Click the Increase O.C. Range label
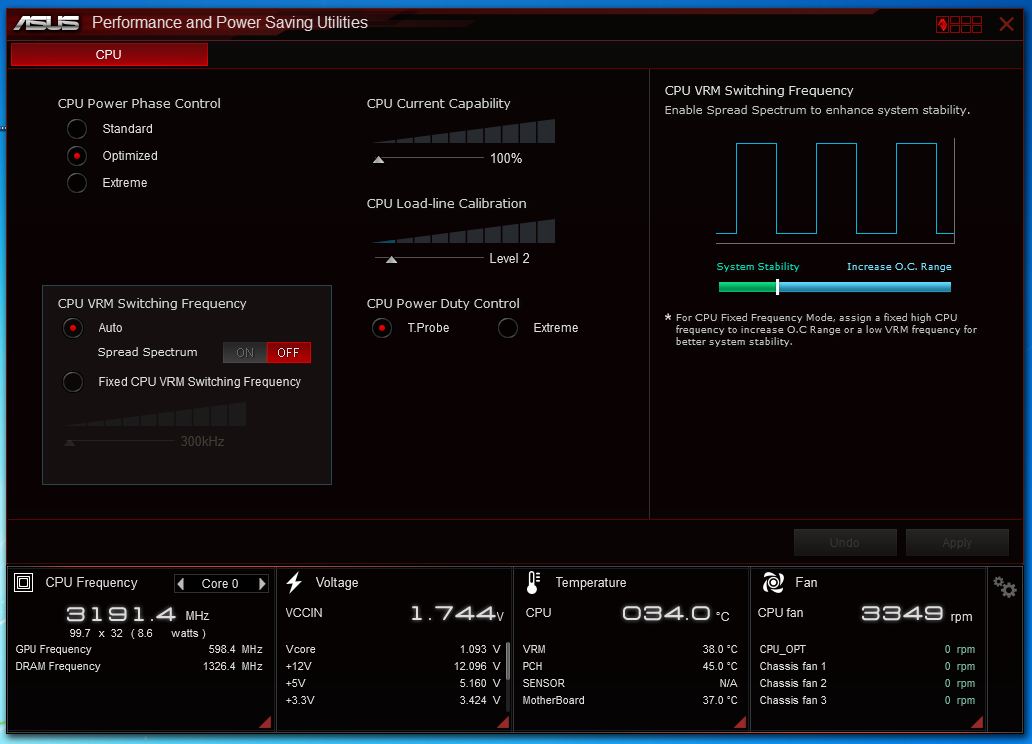 pos(899,267)
